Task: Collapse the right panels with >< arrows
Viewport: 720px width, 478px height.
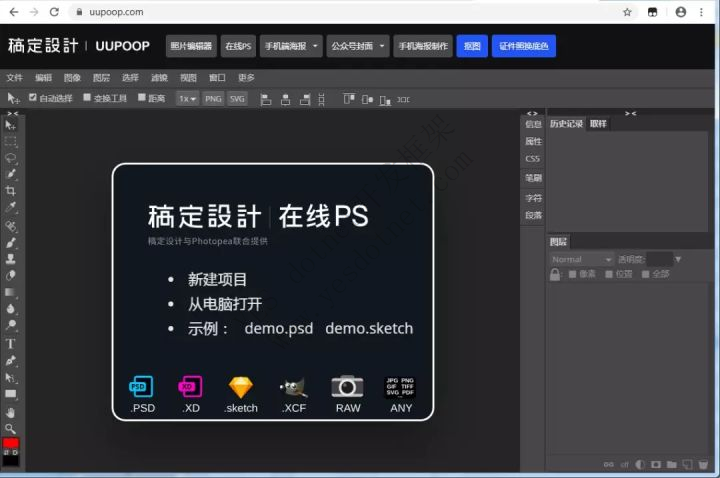Action: point(630,113)
